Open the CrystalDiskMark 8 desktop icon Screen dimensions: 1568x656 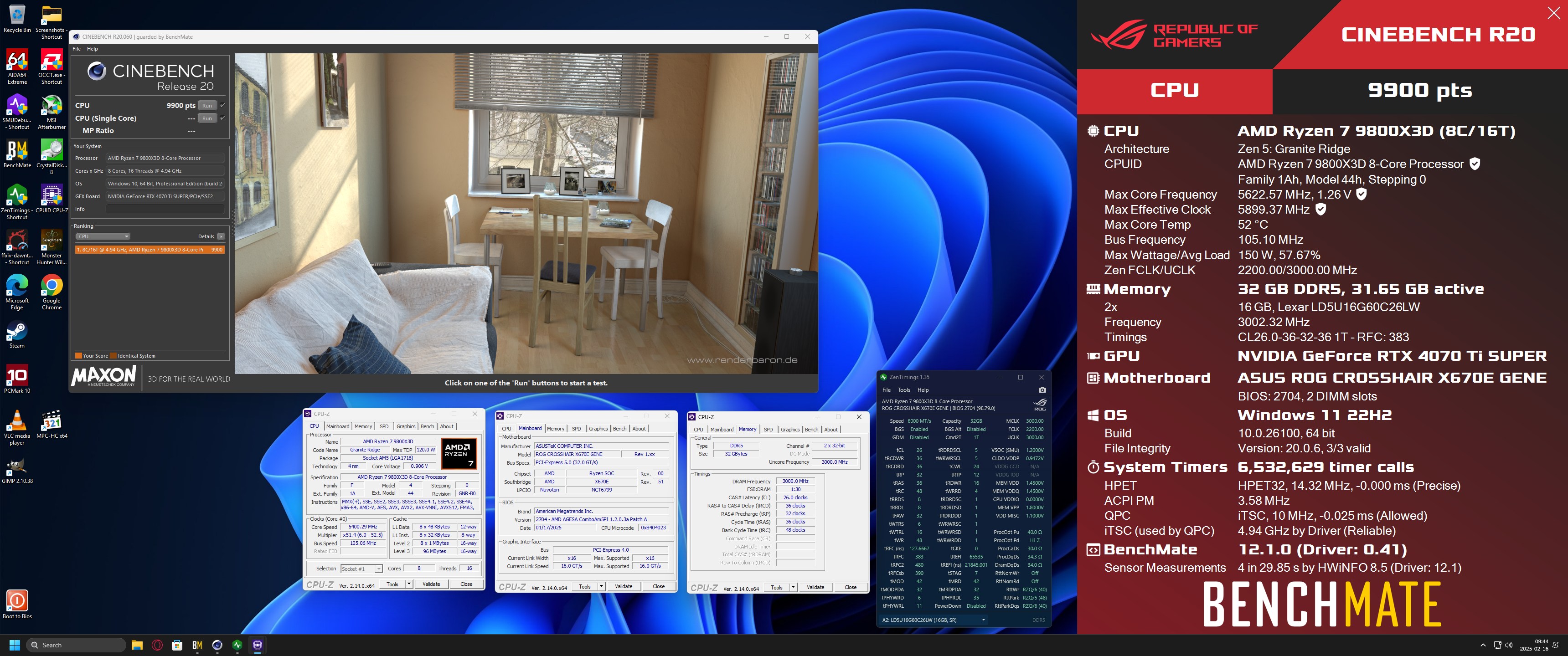pos(52,157)
